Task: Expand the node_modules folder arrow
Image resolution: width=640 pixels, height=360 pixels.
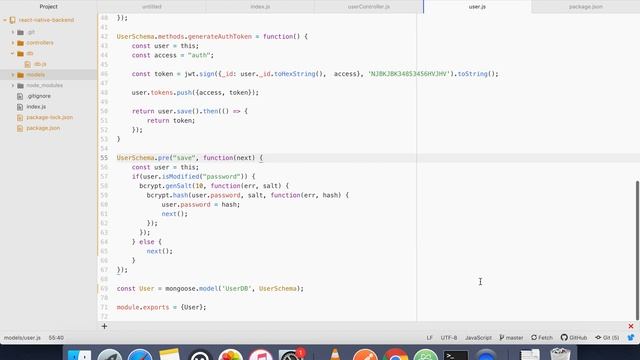Action: [x=13, y=85]
